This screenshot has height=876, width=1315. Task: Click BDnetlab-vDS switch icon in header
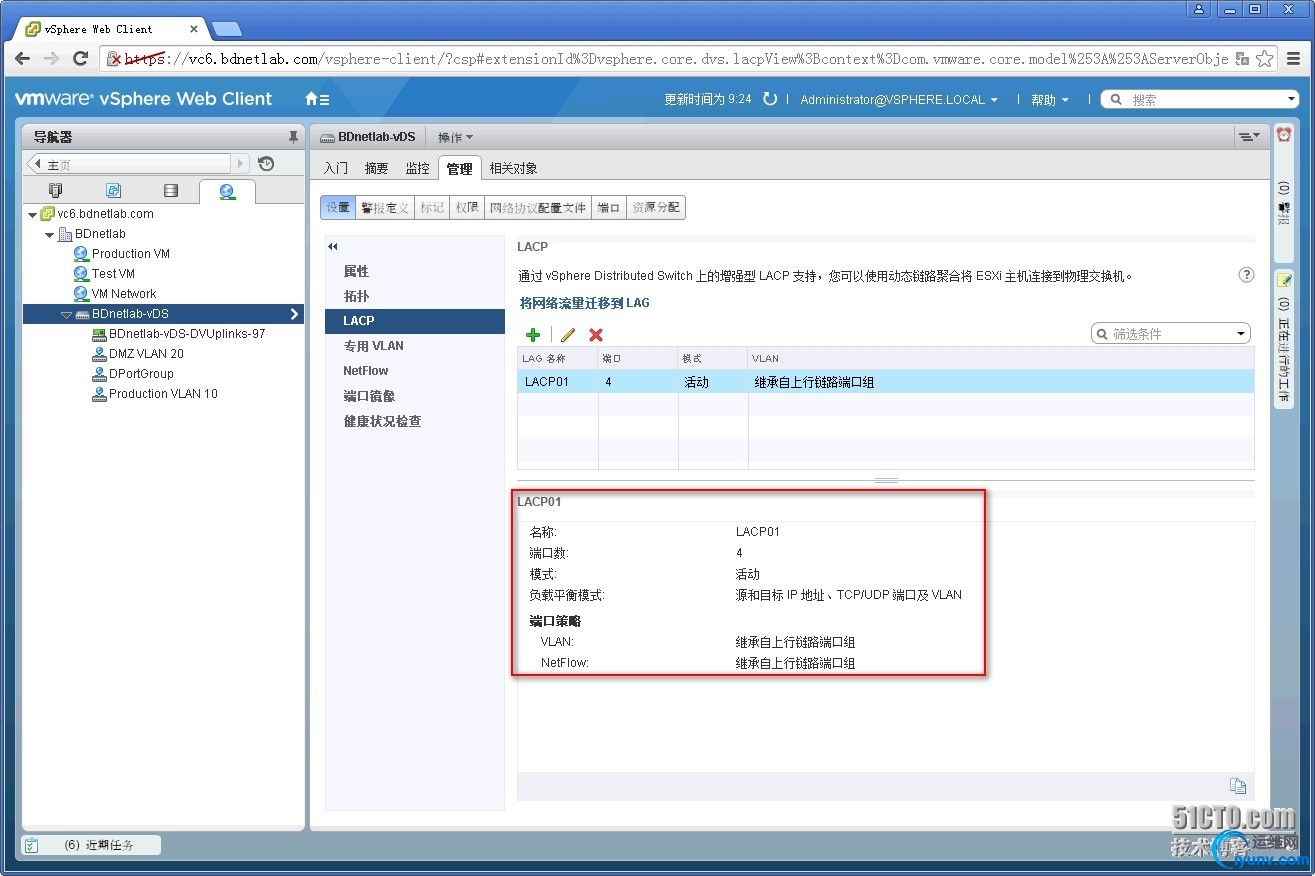click(328, 137)
